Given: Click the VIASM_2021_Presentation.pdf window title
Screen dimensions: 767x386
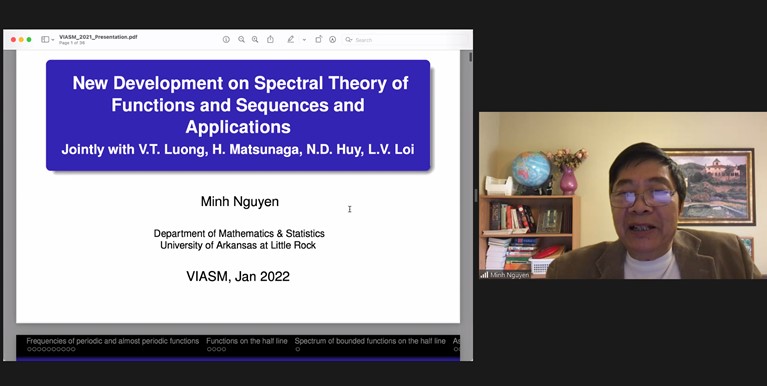Looking at the screenshot, I should click(98, 37).
